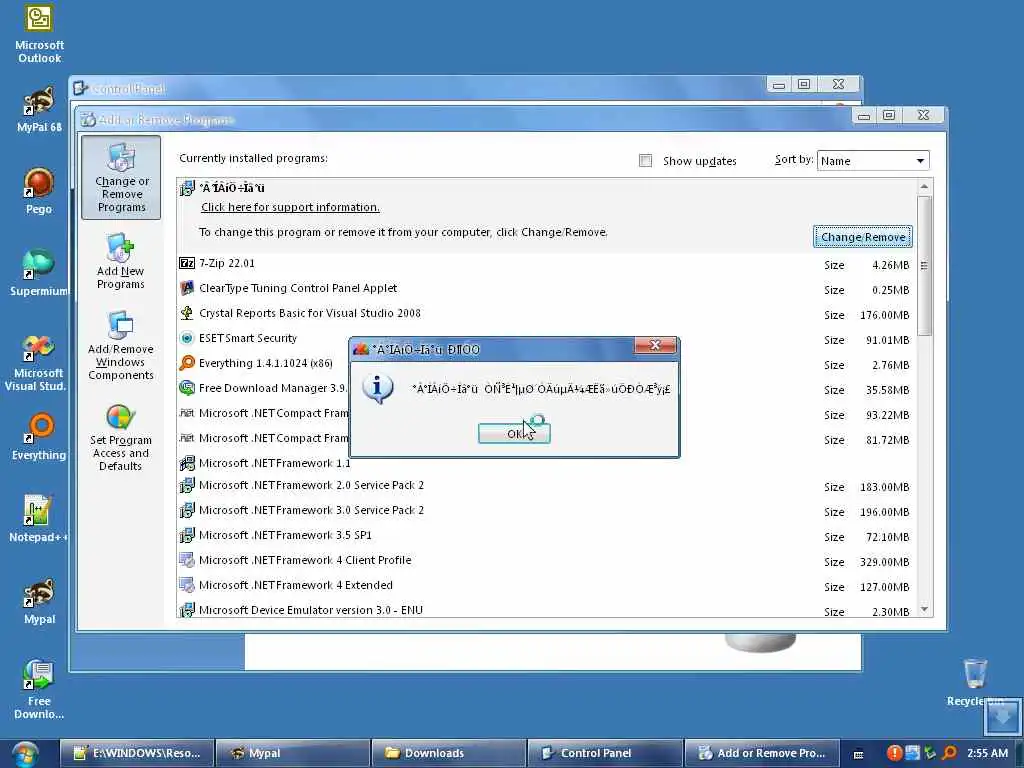The image size is (1024, 768).
Task: Open MyPal 68 desktop shortcut
Action: (x=39, y=110)
